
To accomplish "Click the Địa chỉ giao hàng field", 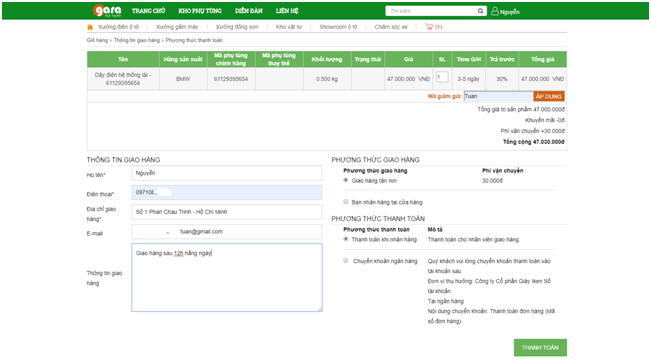I will pyautogui.click(x=227, y=212).
